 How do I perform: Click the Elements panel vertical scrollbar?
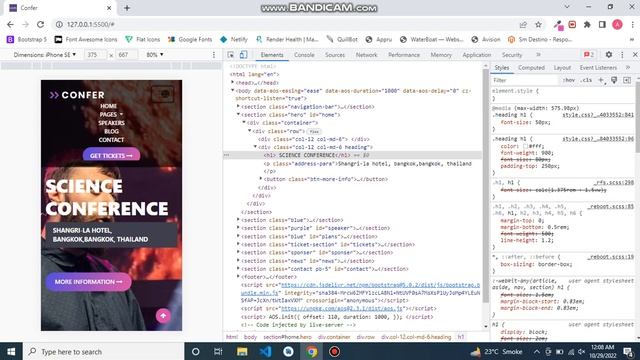pos(485,186)
